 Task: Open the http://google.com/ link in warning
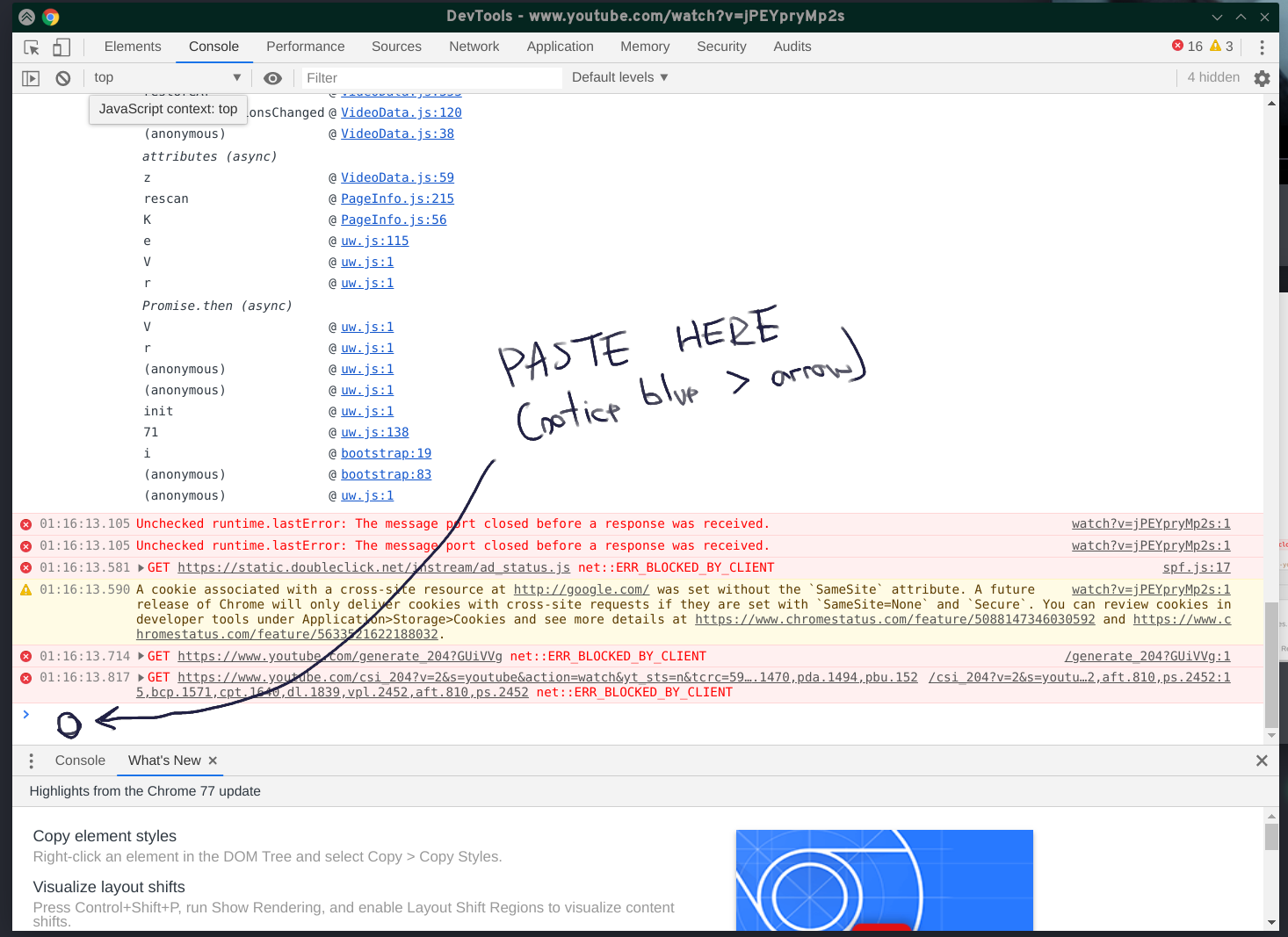[582, 590]
